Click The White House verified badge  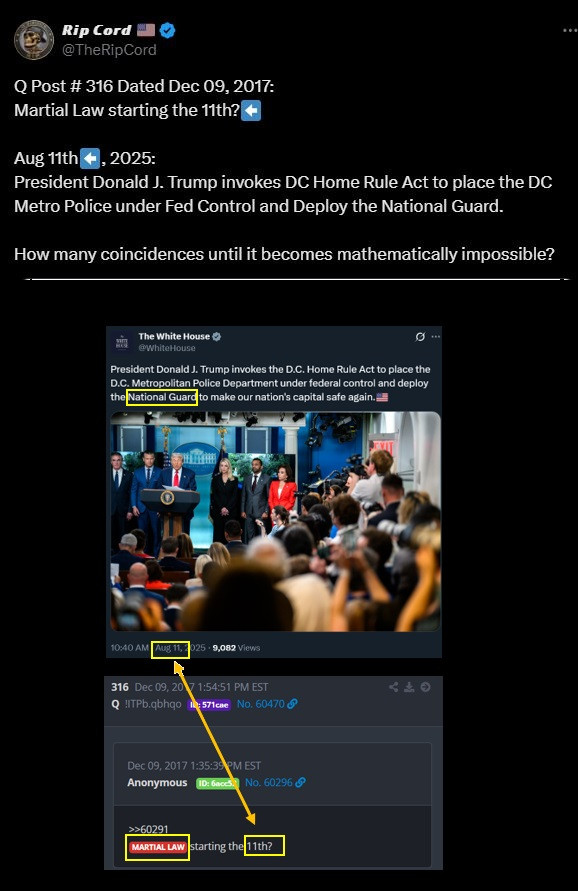click(x=217, y=336)
